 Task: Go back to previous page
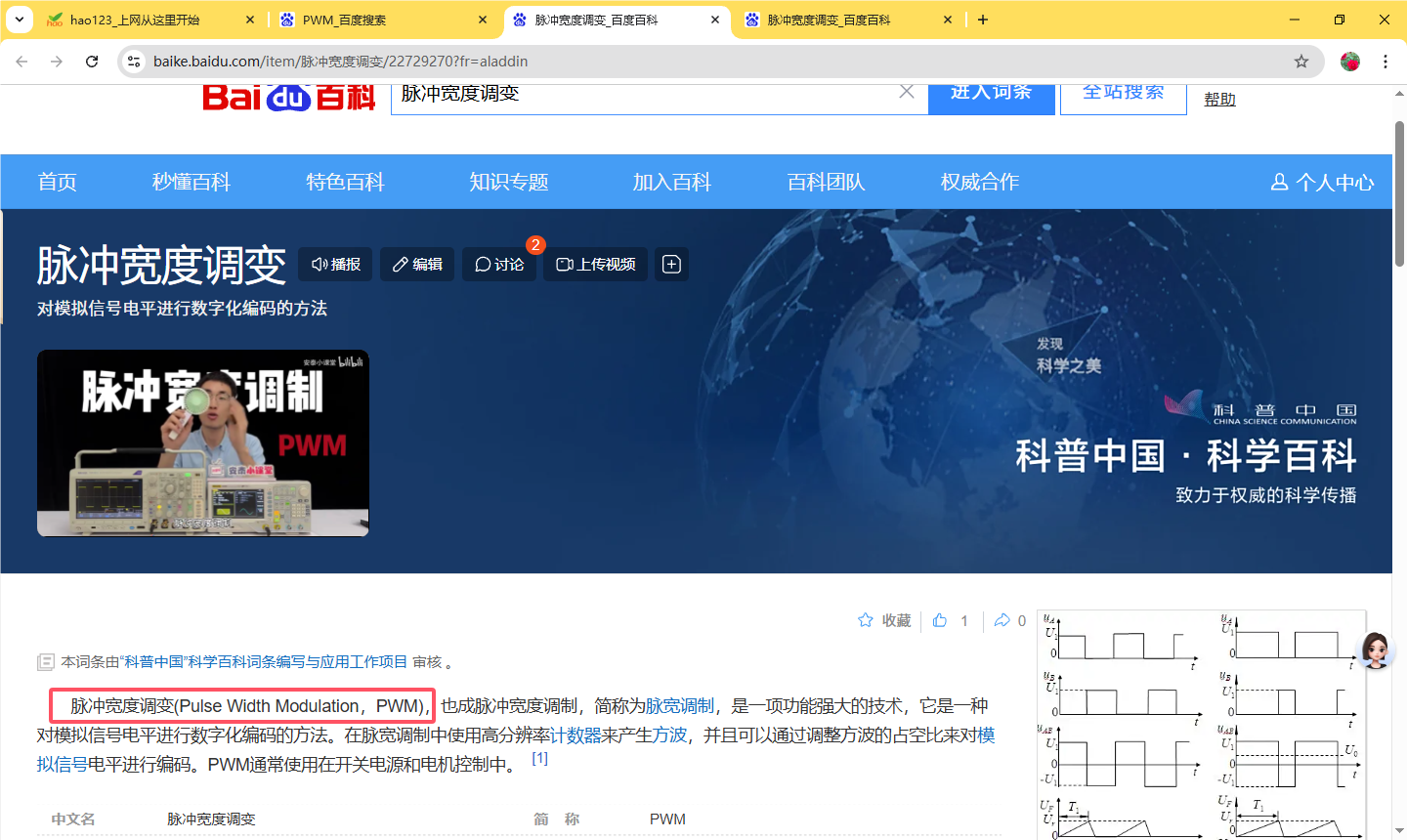(21, 61)
